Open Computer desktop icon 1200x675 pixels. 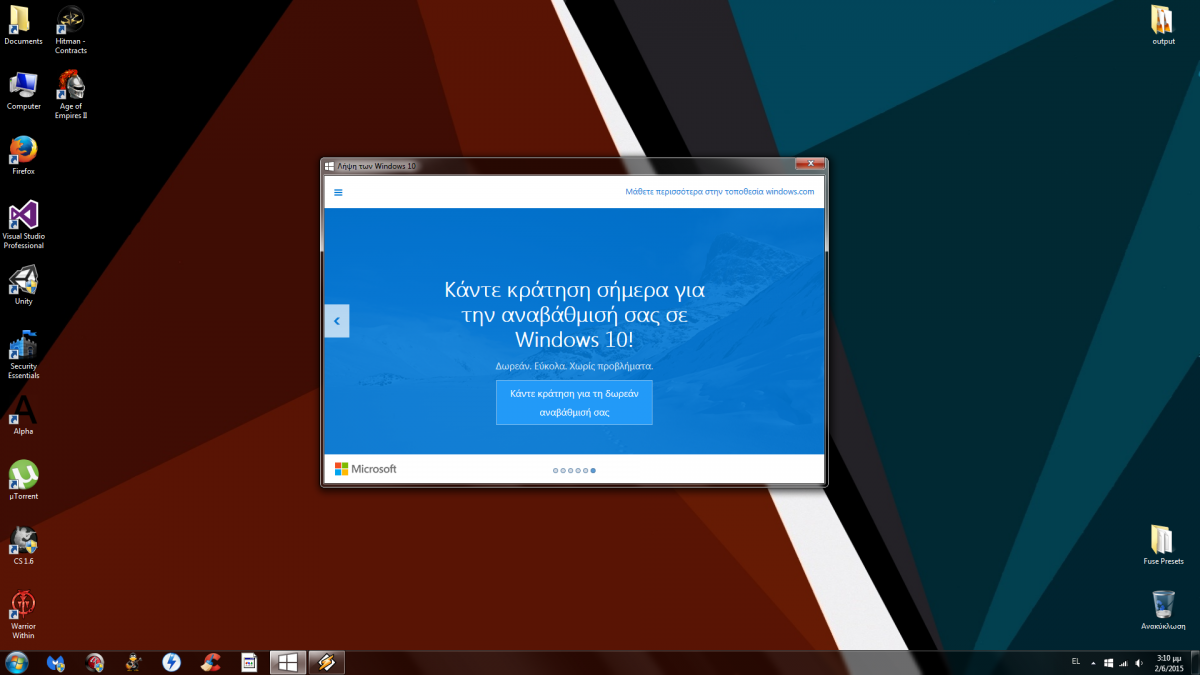23,90
